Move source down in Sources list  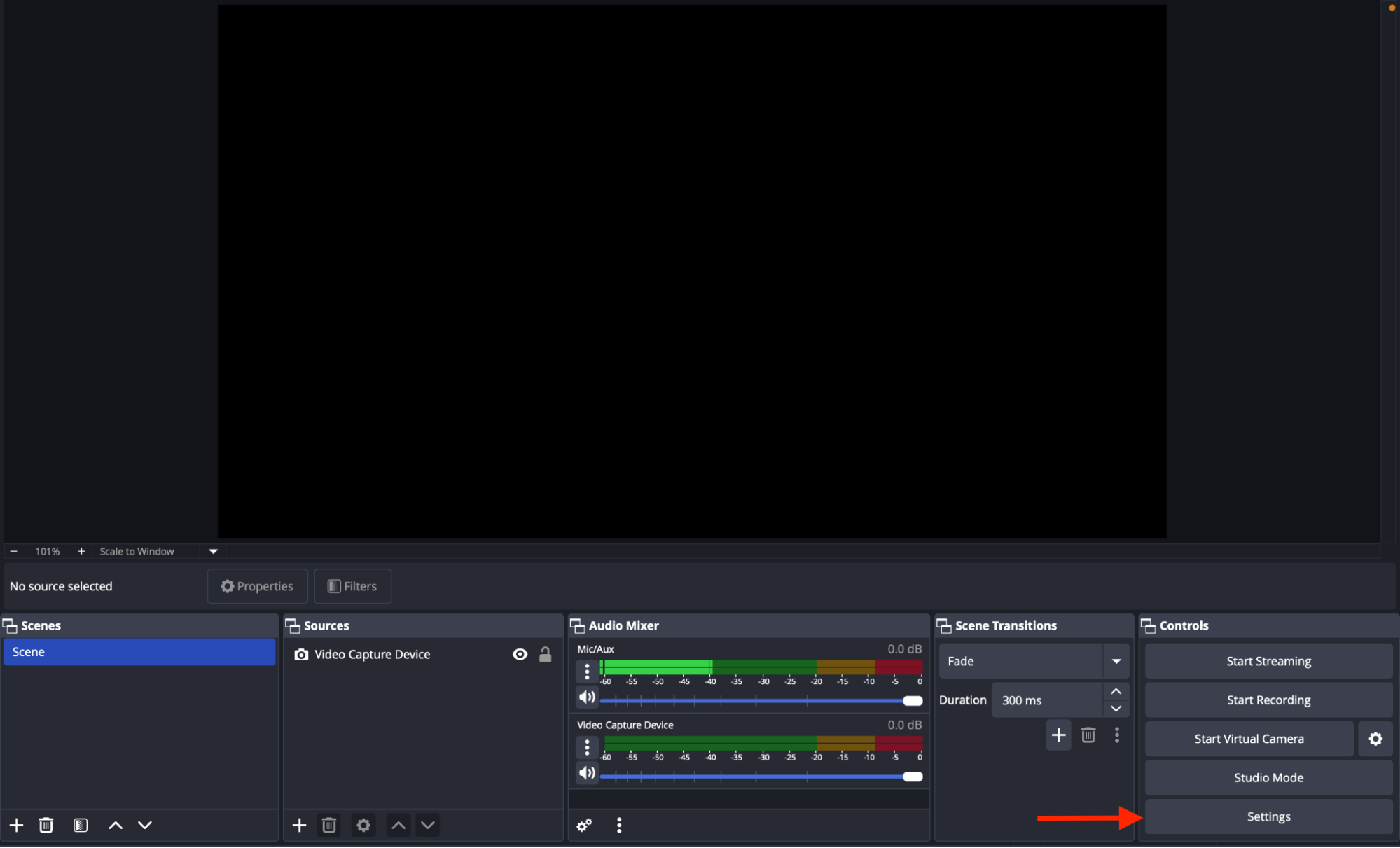(428, 826)
